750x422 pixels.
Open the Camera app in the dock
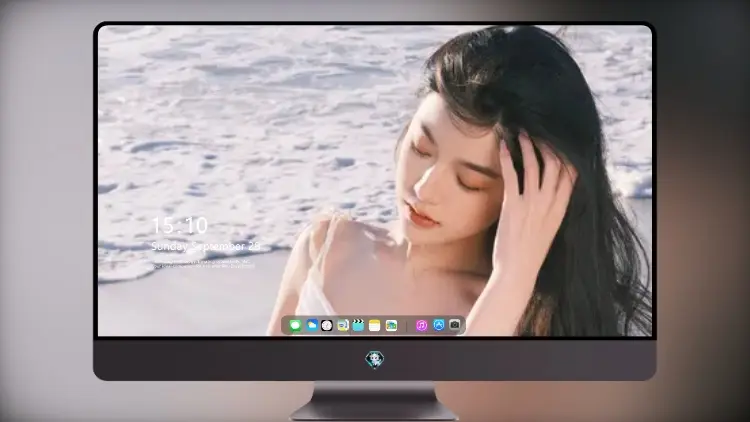click(455, 325)
